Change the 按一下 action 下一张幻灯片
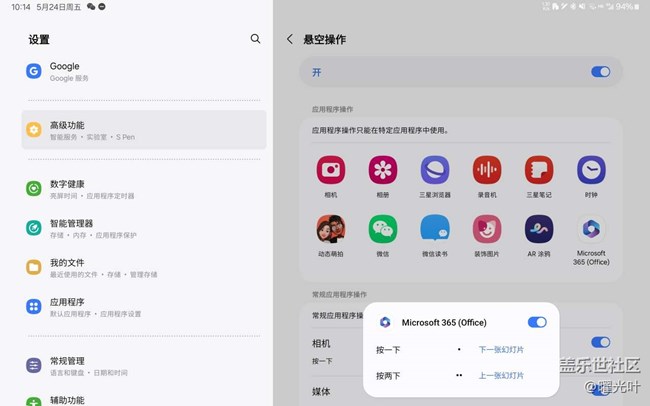The width and height of the screenshot is (650, 406). 501,350
